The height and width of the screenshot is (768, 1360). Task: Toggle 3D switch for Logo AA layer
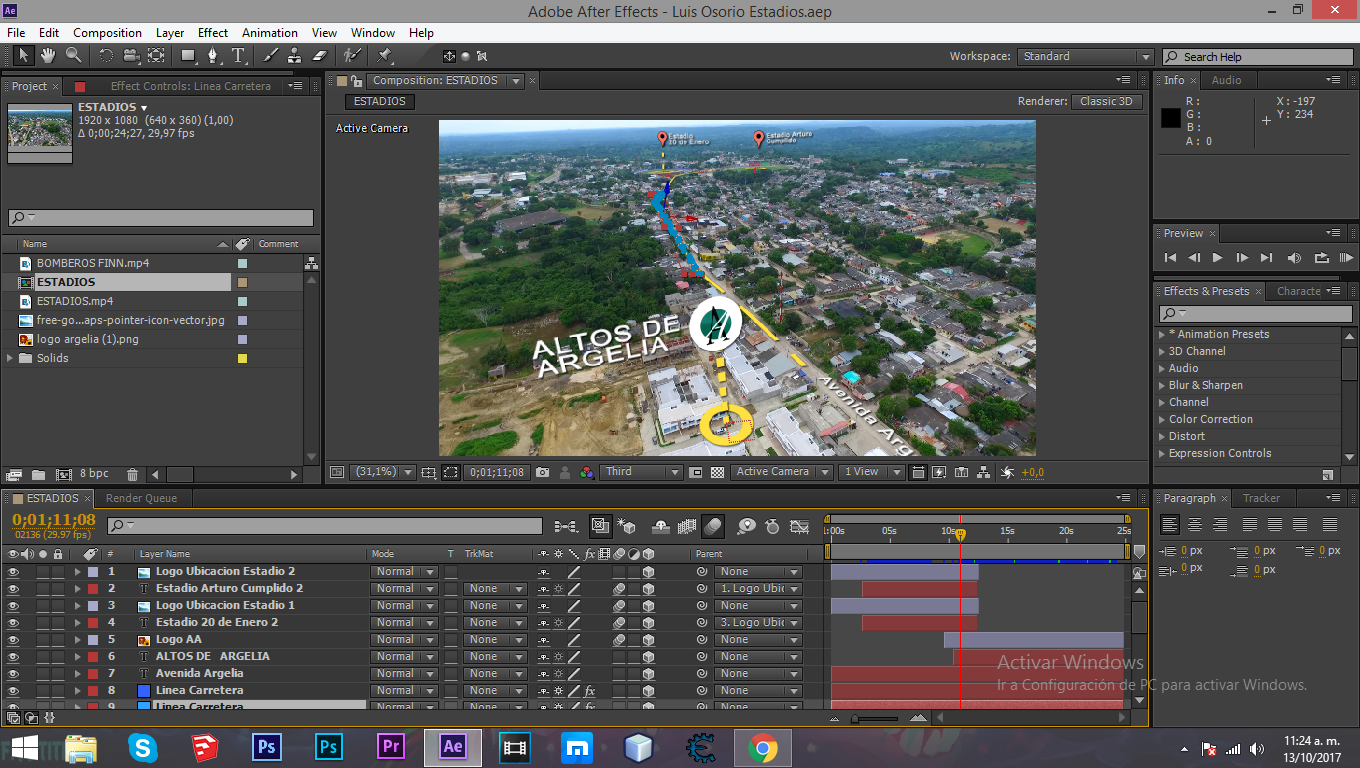click(x=648, y=640)
